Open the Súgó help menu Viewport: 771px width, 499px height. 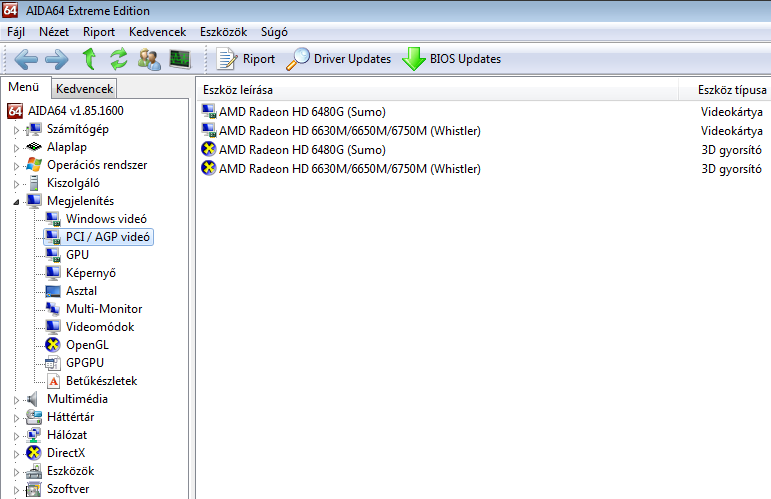tap(274, 32)
